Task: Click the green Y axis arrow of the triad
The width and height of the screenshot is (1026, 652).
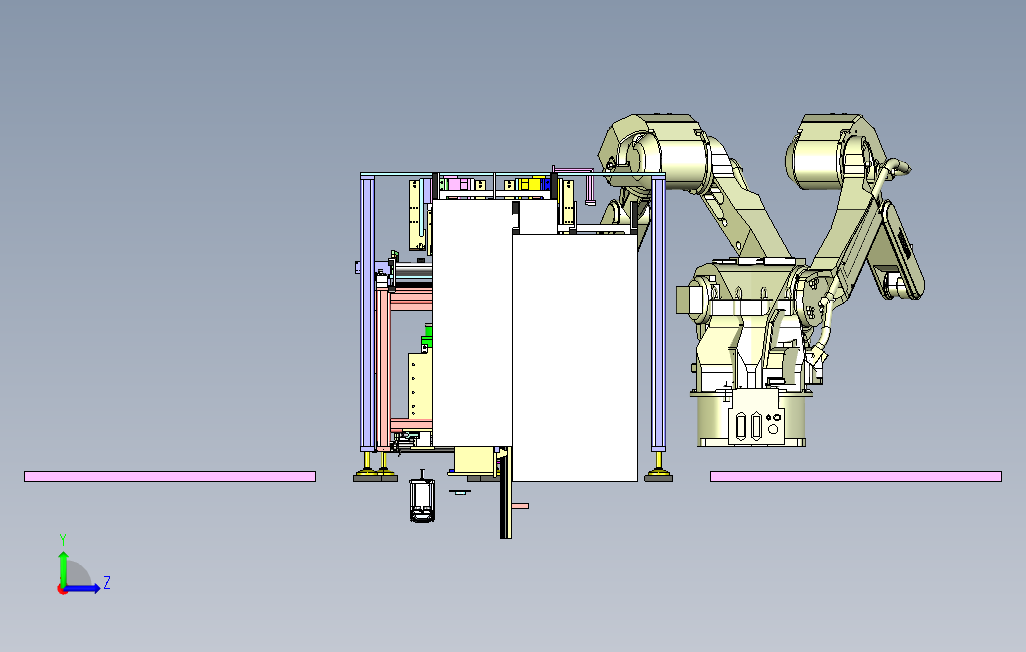Action: [63, 567]
